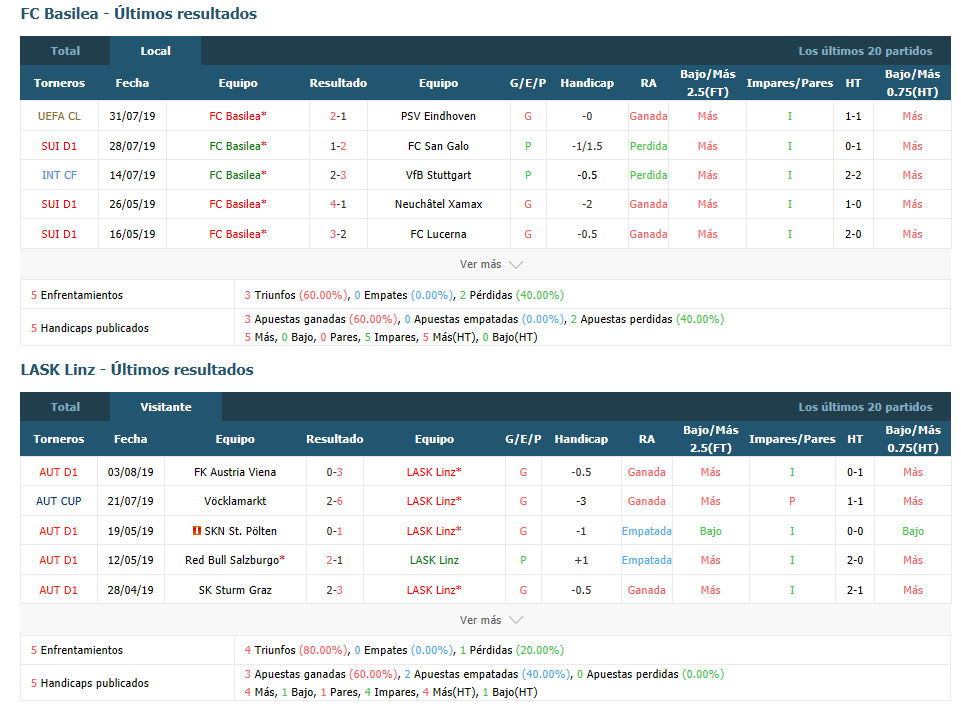This screenshot has width=961, height=711.
Task: Click the red flag icon beside SKN St. Pölten
Action: coord(197,531)
